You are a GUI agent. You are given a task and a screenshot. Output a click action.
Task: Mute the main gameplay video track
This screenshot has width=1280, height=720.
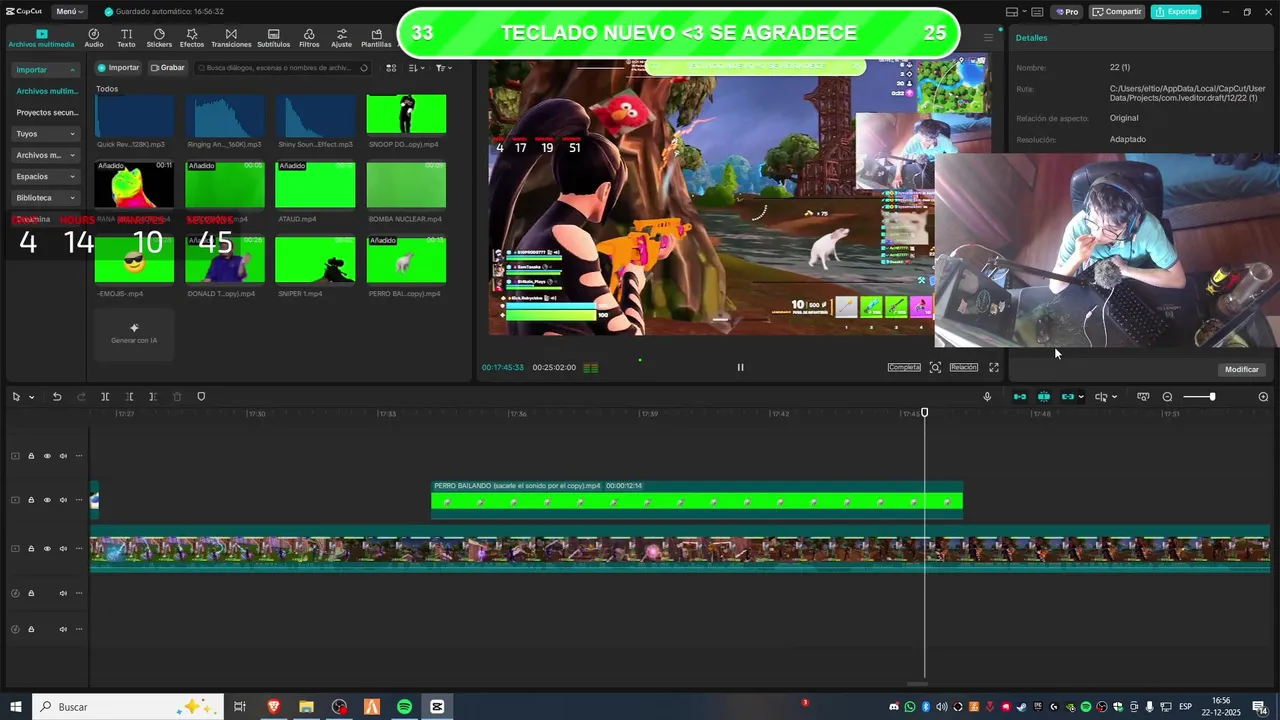pos(63,548)
